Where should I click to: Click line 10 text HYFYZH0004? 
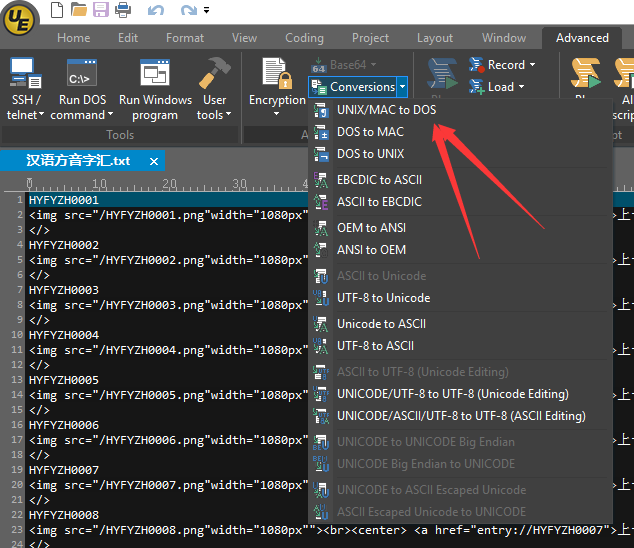click(x=64, y=335)
